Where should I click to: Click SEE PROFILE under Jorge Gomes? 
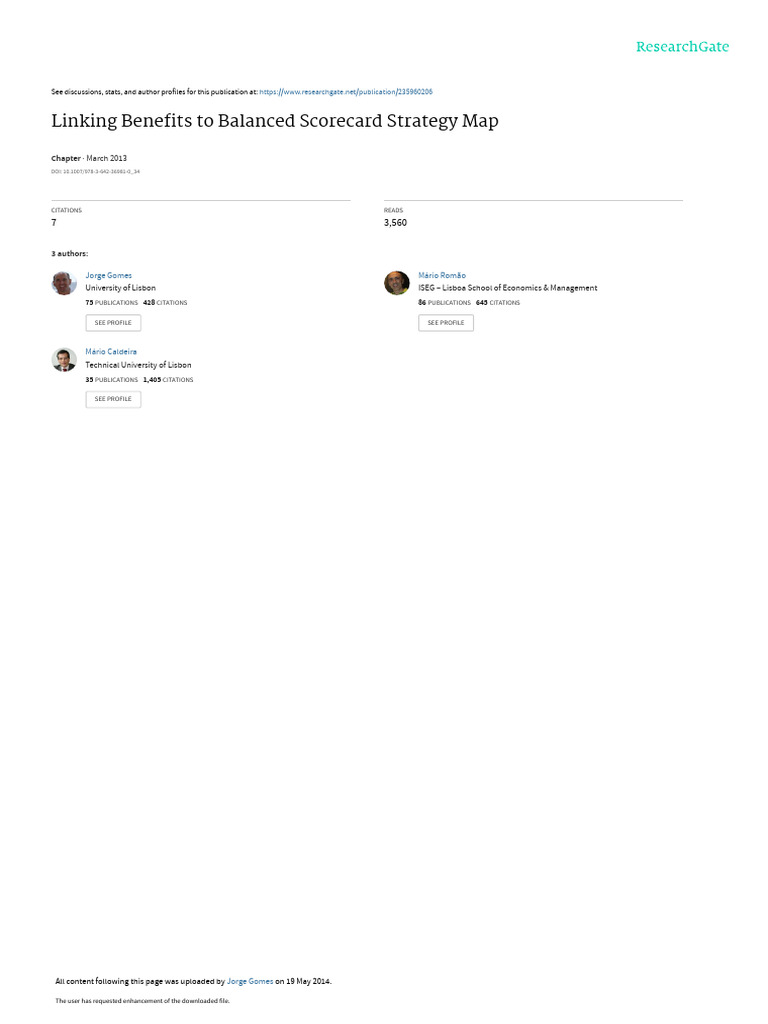click(113, 323)
